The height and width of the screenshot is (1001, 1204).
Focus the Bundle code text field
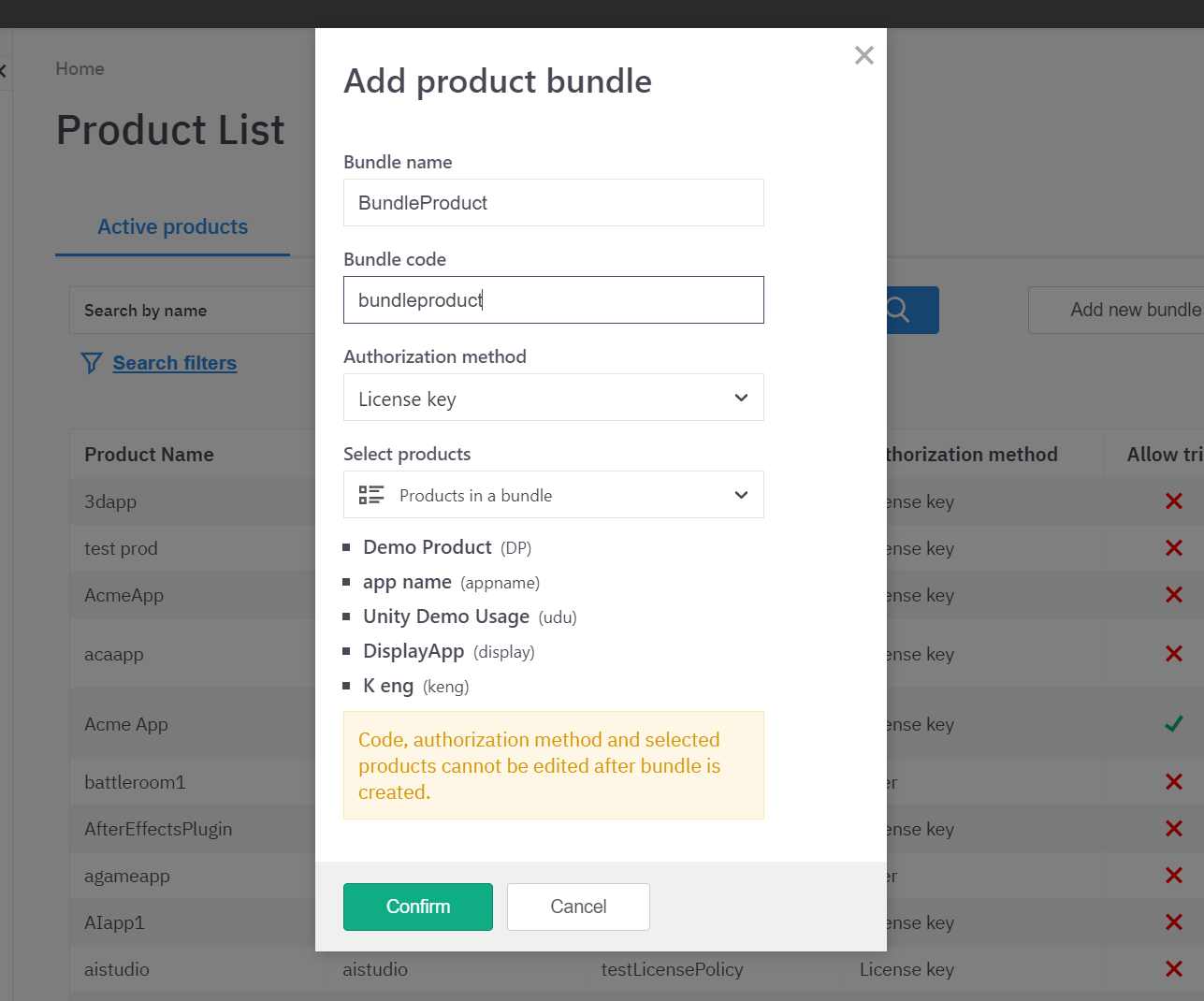click(553, 300)
